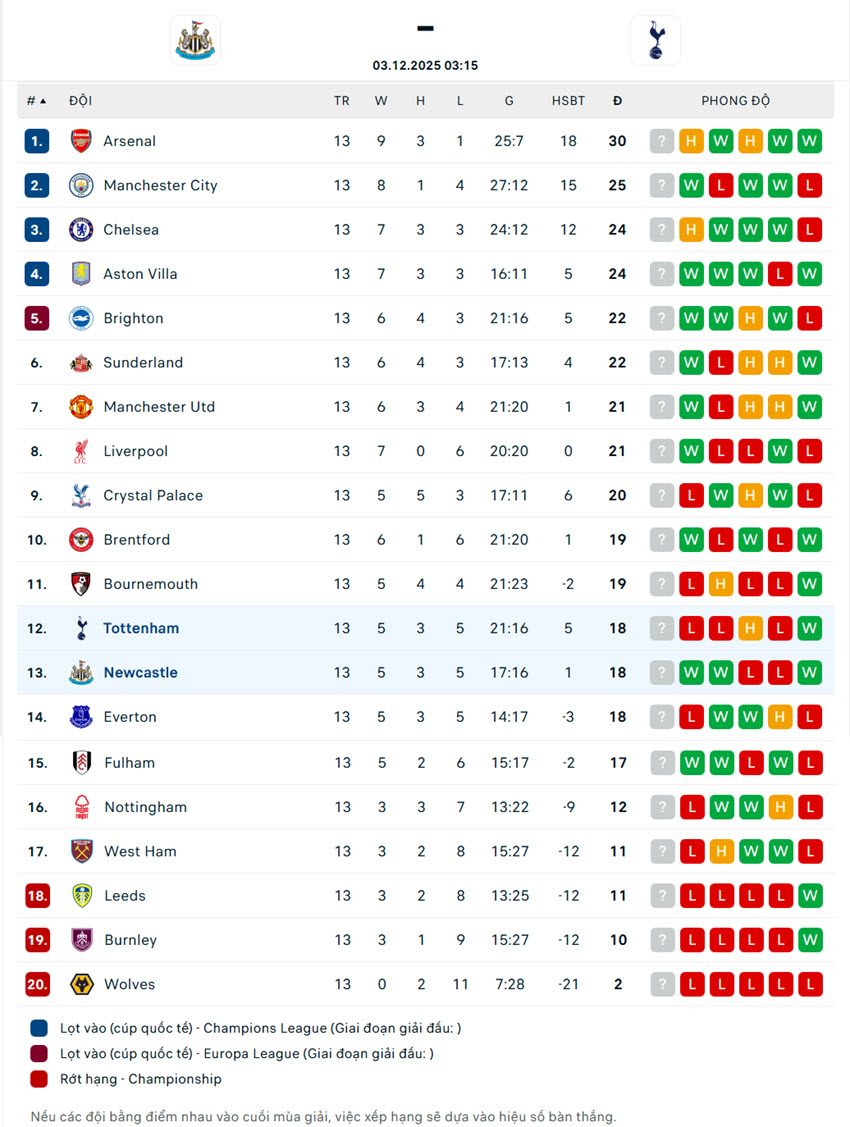The width and height of the screenshot is (850, 1127).
Task: Click the Wolves club crest icon
Action: click(x=81, y=984)
